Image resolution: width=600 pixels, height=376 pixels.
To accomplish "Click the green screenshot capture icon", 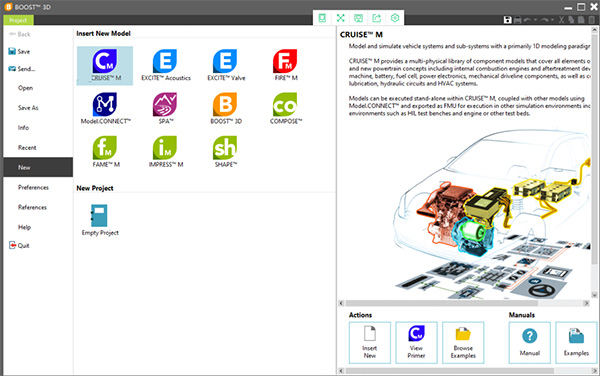I will point(358,18).
